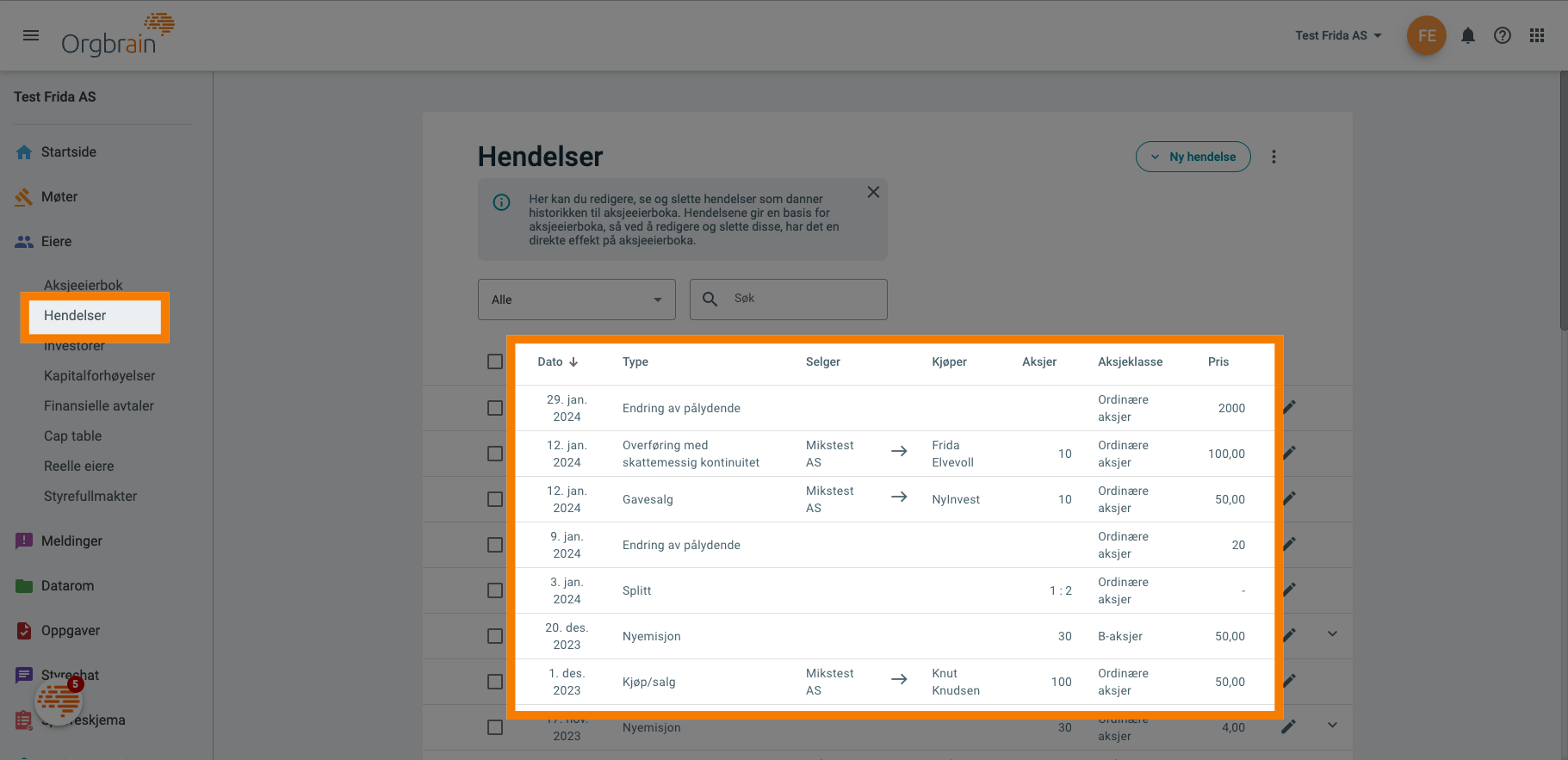
Task: Check the Kjøp/salg row checkbox
Action: 495,682
